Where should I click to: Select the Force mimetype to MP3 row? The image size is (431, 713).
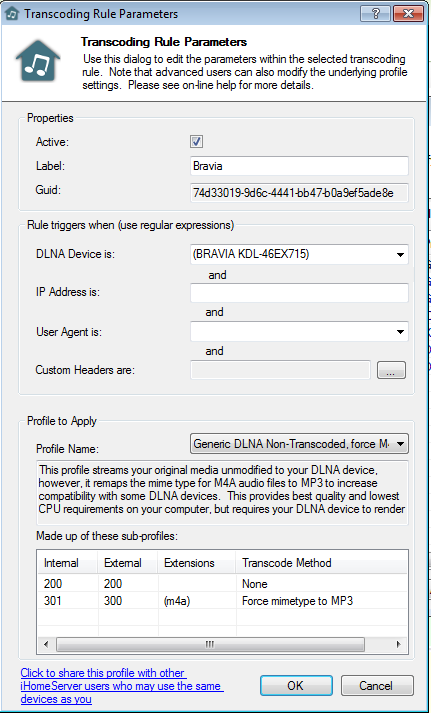click(x=222, y=601)
